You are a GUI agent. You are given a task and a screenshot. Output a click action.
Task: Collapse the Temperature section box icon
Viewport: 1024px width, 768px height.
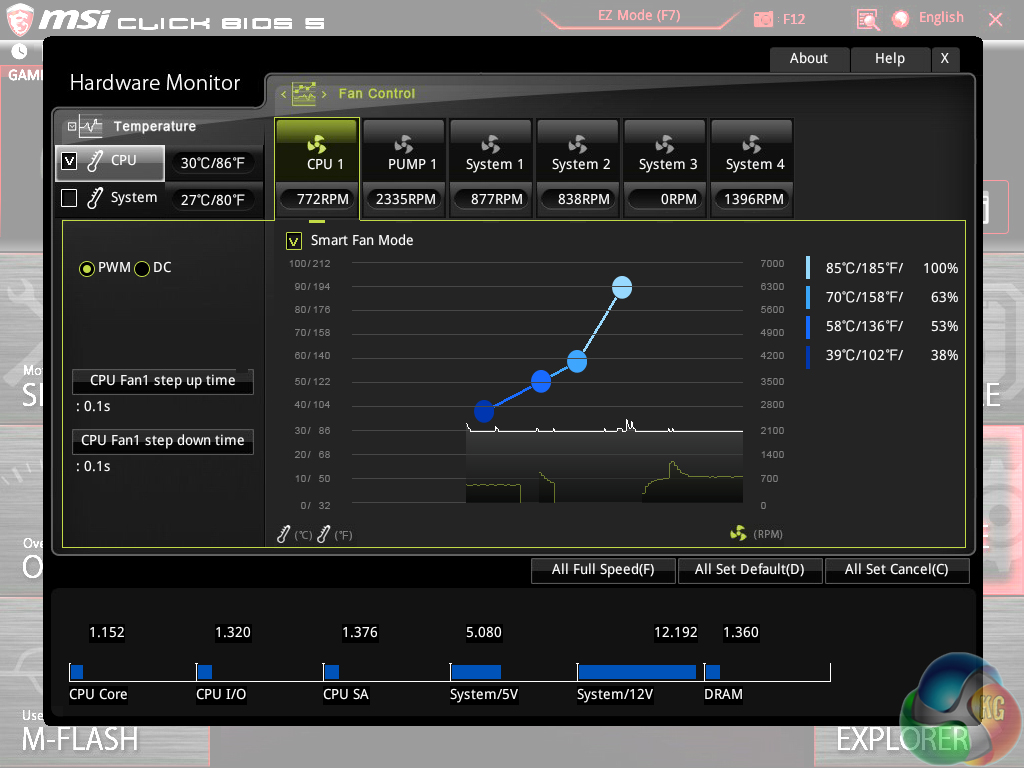point(72,127)
